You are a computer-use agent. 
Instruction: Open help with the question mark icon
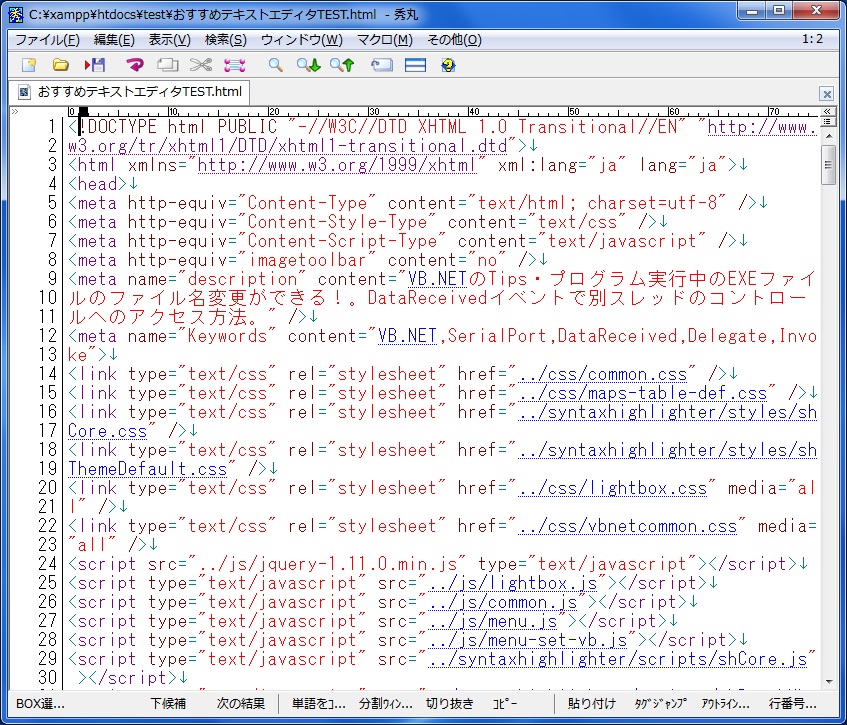click(448, 65)
